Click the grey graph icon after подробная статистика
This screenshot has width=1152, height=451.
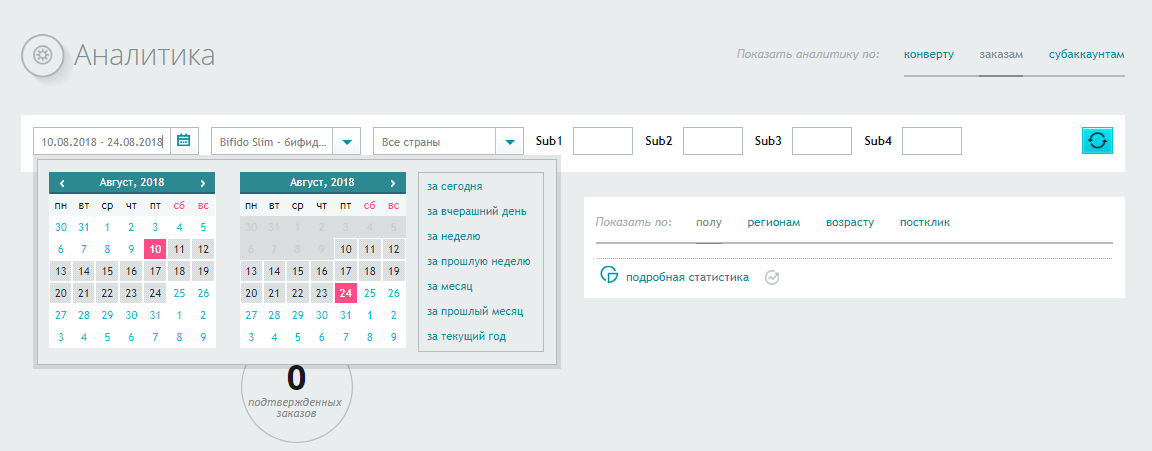[771, 278]
